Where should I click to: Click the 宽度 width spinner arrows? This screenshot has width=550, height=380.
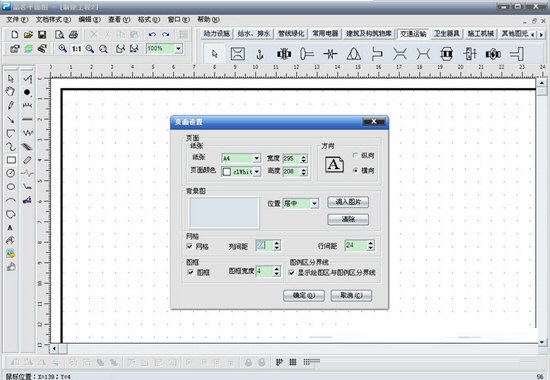[304, 159]
